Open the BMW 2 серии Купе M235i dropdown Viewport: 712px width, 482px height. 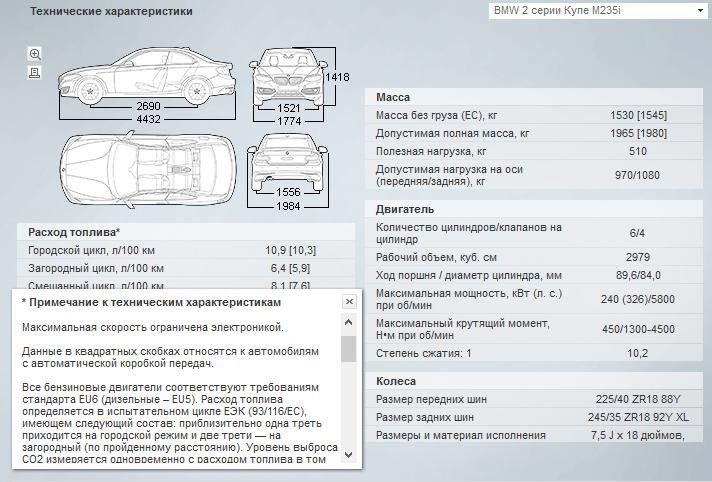(x=598, y=11)
